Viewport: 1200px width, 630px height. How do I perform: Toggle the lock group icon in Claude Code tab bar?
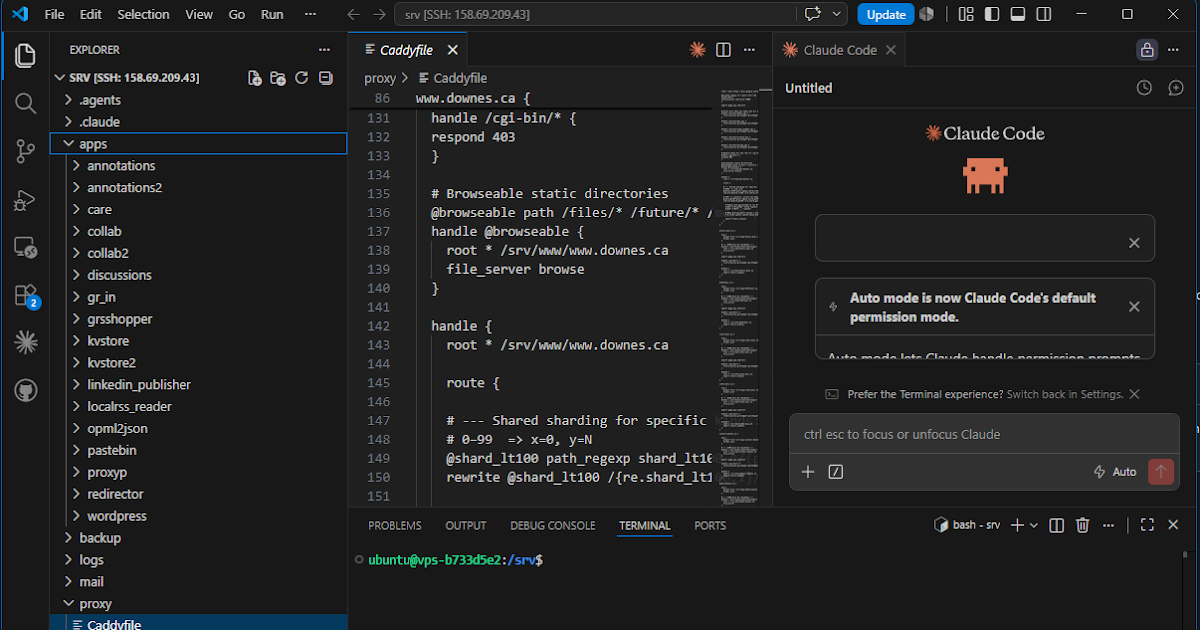1147,50
